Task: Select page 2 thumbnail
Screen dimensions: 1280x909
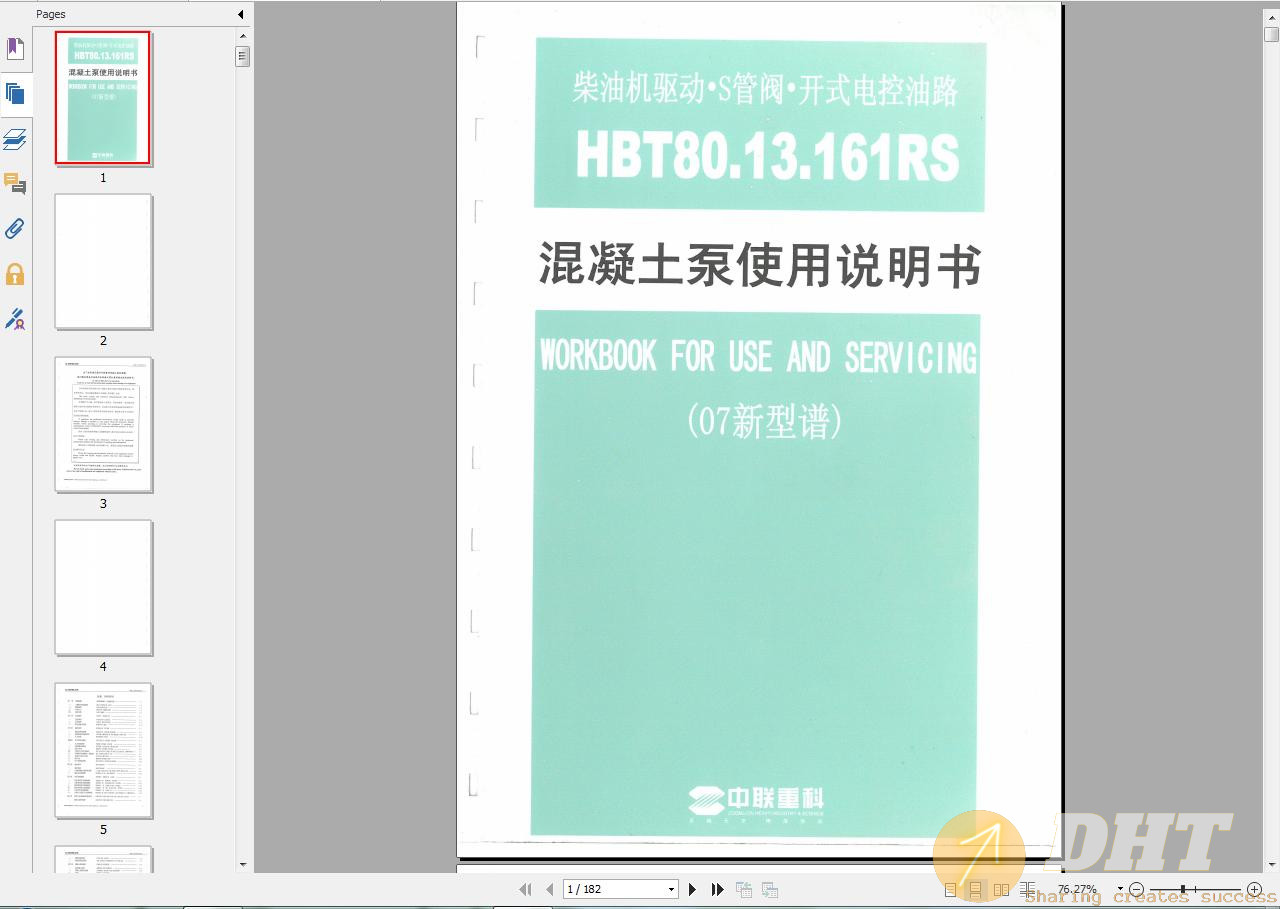Action: pyautogui.click(x=103, y=261)
